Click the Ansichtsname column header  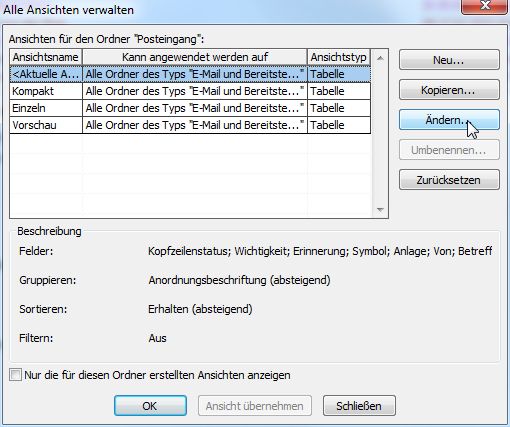[46, 57]
